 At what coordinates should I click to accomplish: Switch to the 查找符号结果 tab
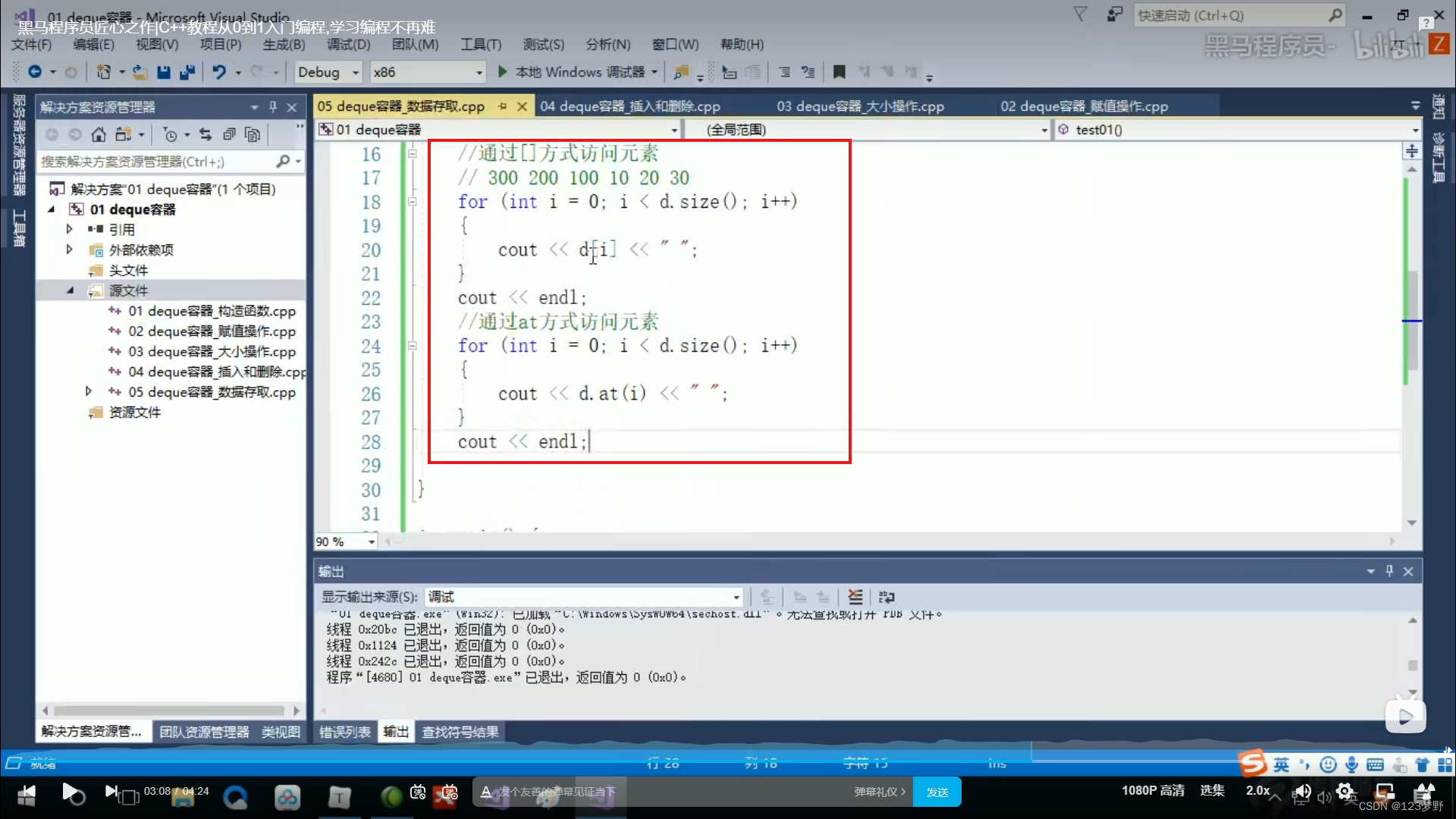tap(460, 732)
